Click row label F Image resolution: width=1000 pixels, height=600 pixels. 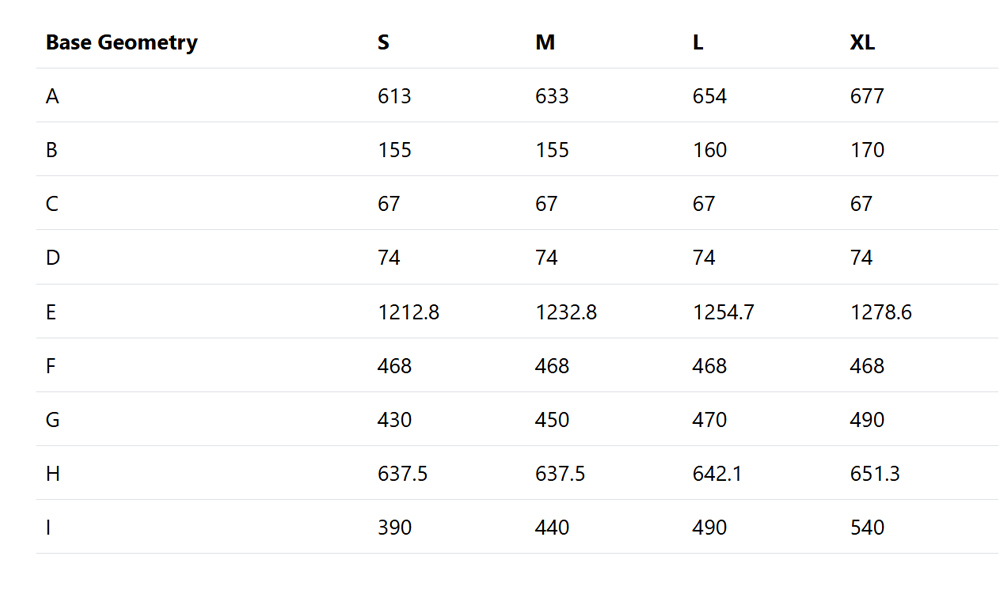[51, 366]
